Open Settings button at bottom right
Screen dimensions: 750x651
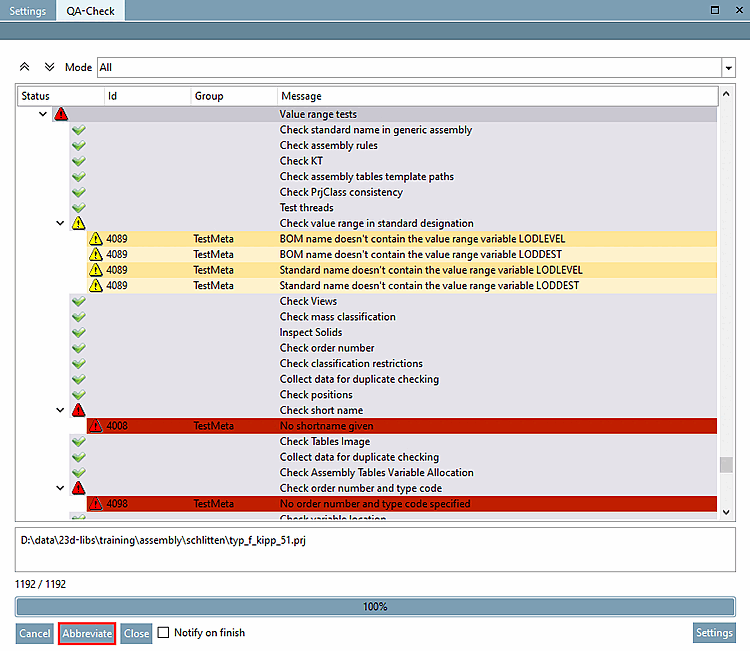coord(714,633)
